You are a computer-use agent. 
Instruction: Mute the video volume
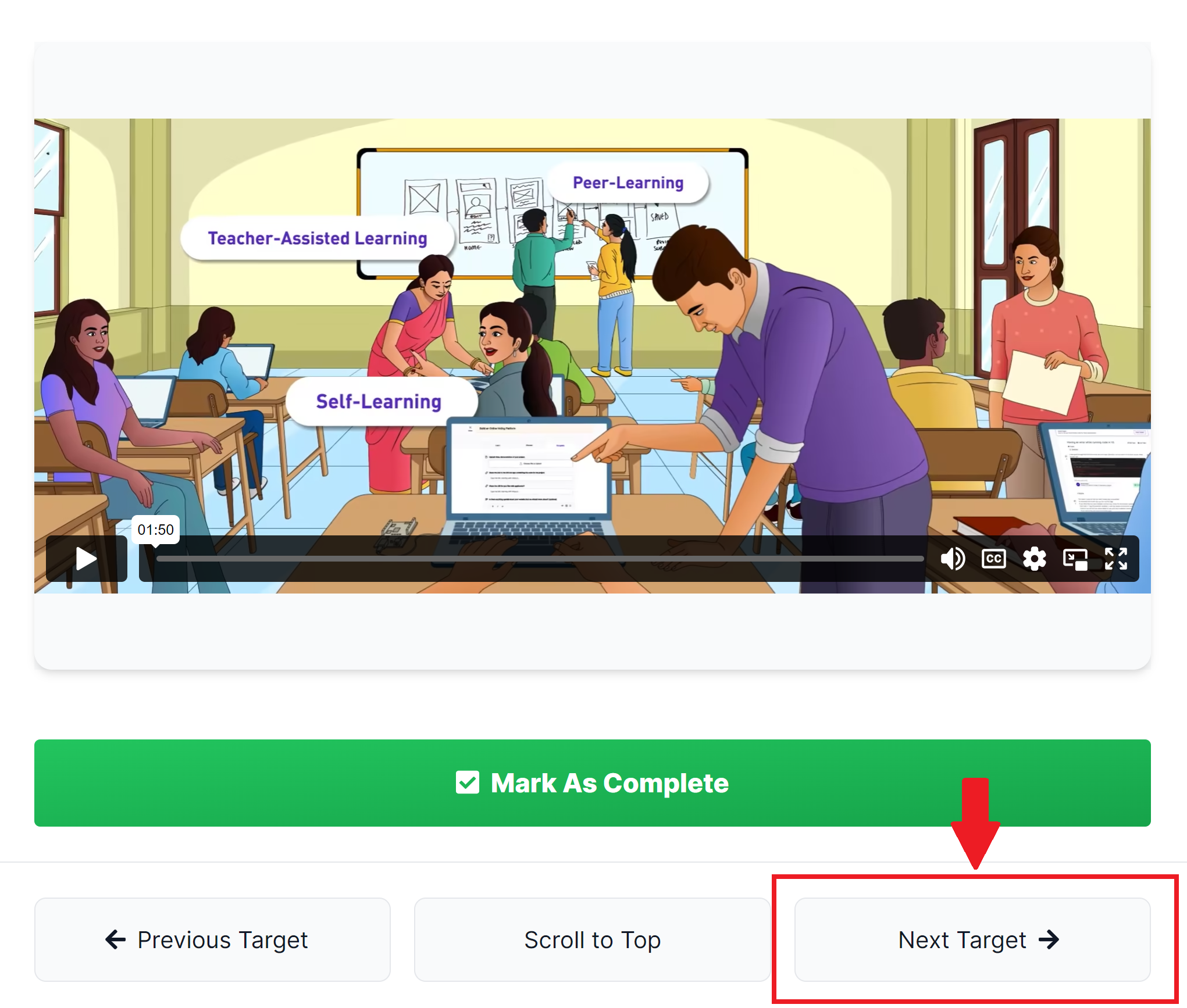(953, 559)
